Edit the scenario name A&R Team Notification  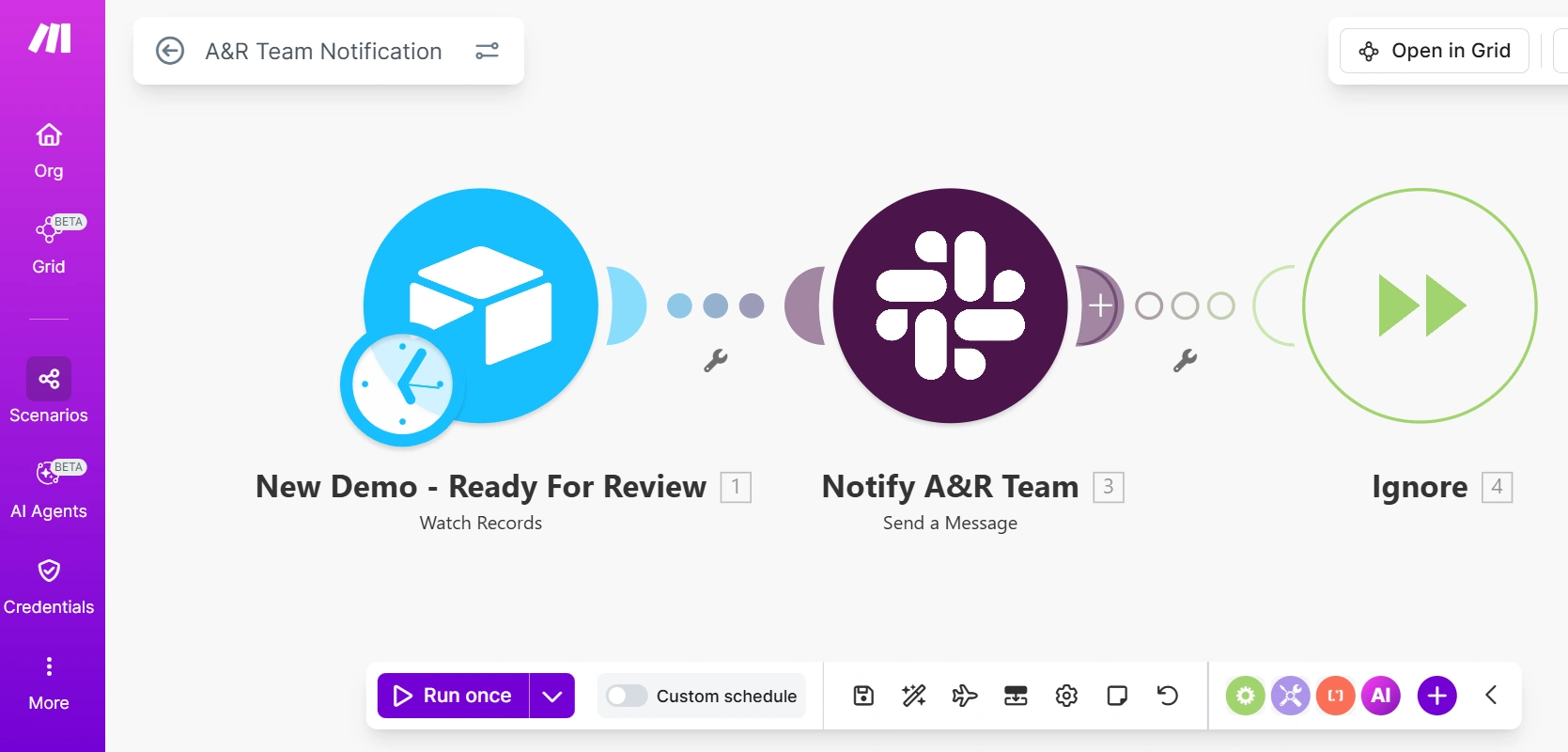coord(323,51)
